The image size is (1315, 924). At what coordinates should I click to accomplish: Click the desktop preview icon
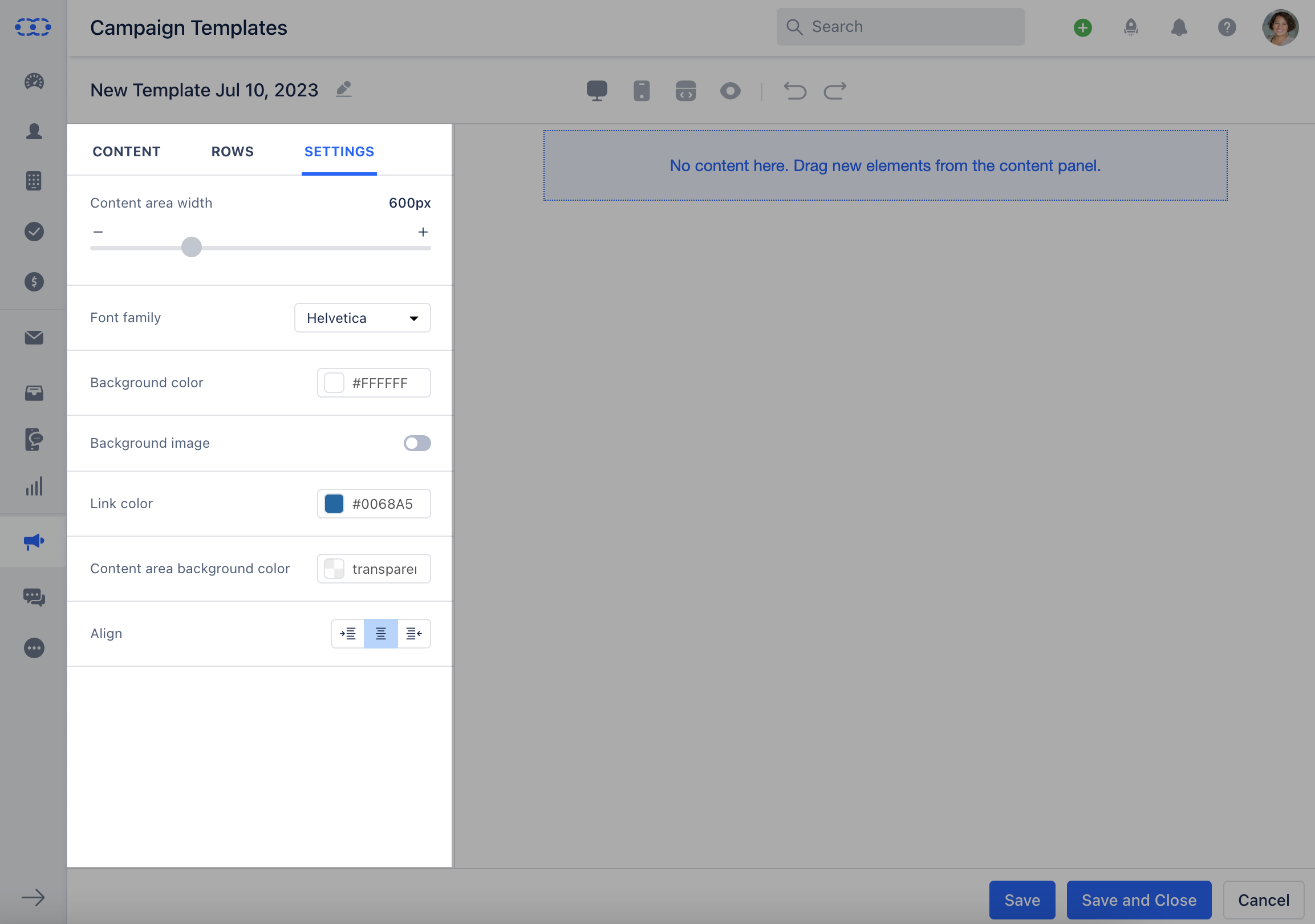[x=596, y=91]
